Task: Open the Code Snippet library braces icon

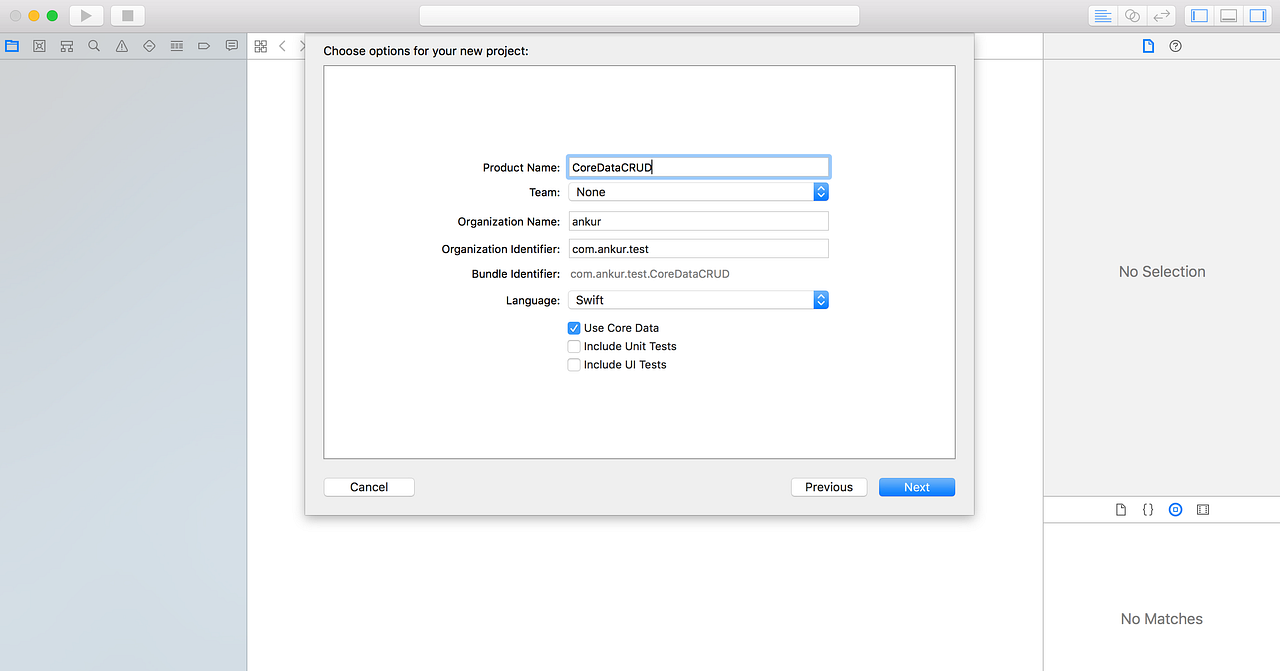Action: [x=1147, y=509]
